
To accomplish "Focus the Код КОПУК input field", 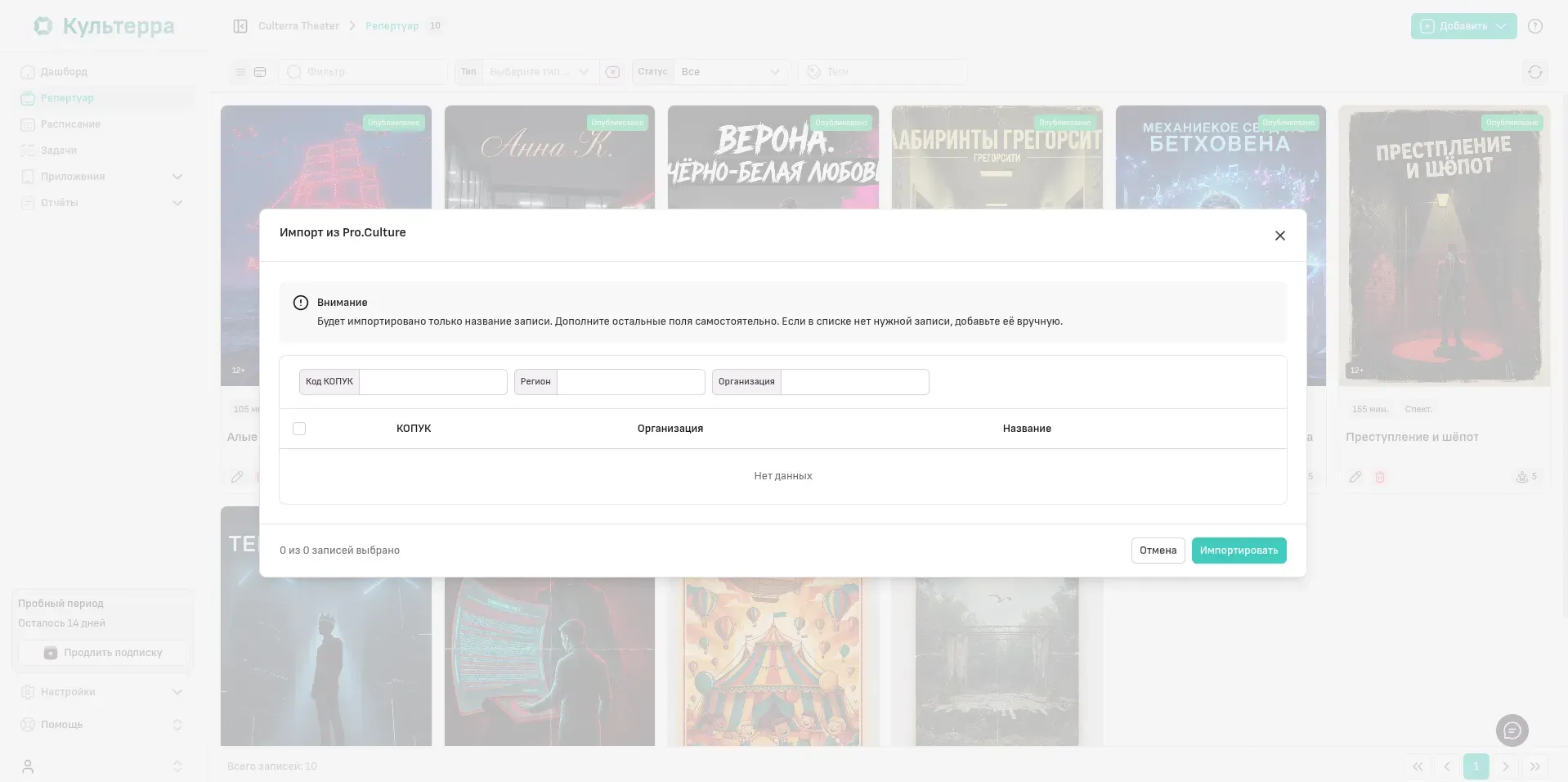I will coord(433,382).
